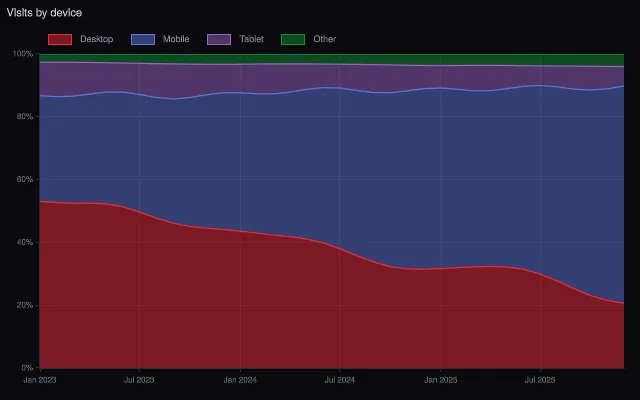
Task: Click the green Other band of chart
Action: point(331,59)
